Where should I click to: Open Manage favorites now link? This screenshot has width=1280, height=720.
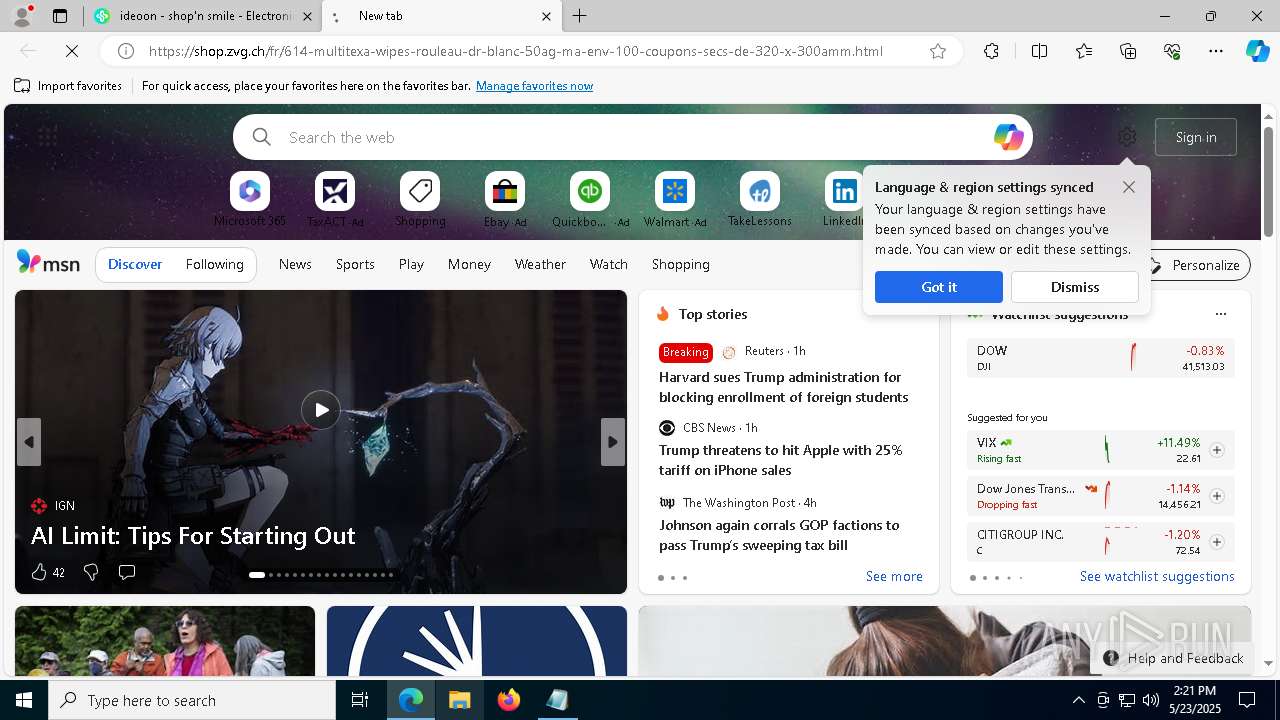[x=534, y=86]
